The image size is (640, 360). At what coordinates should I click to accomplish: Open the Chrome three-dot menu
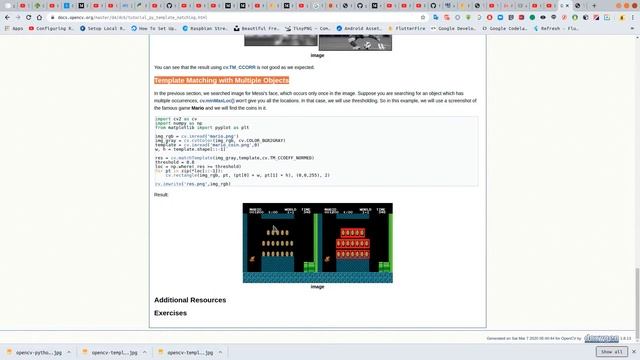click(x=633, y=18)
